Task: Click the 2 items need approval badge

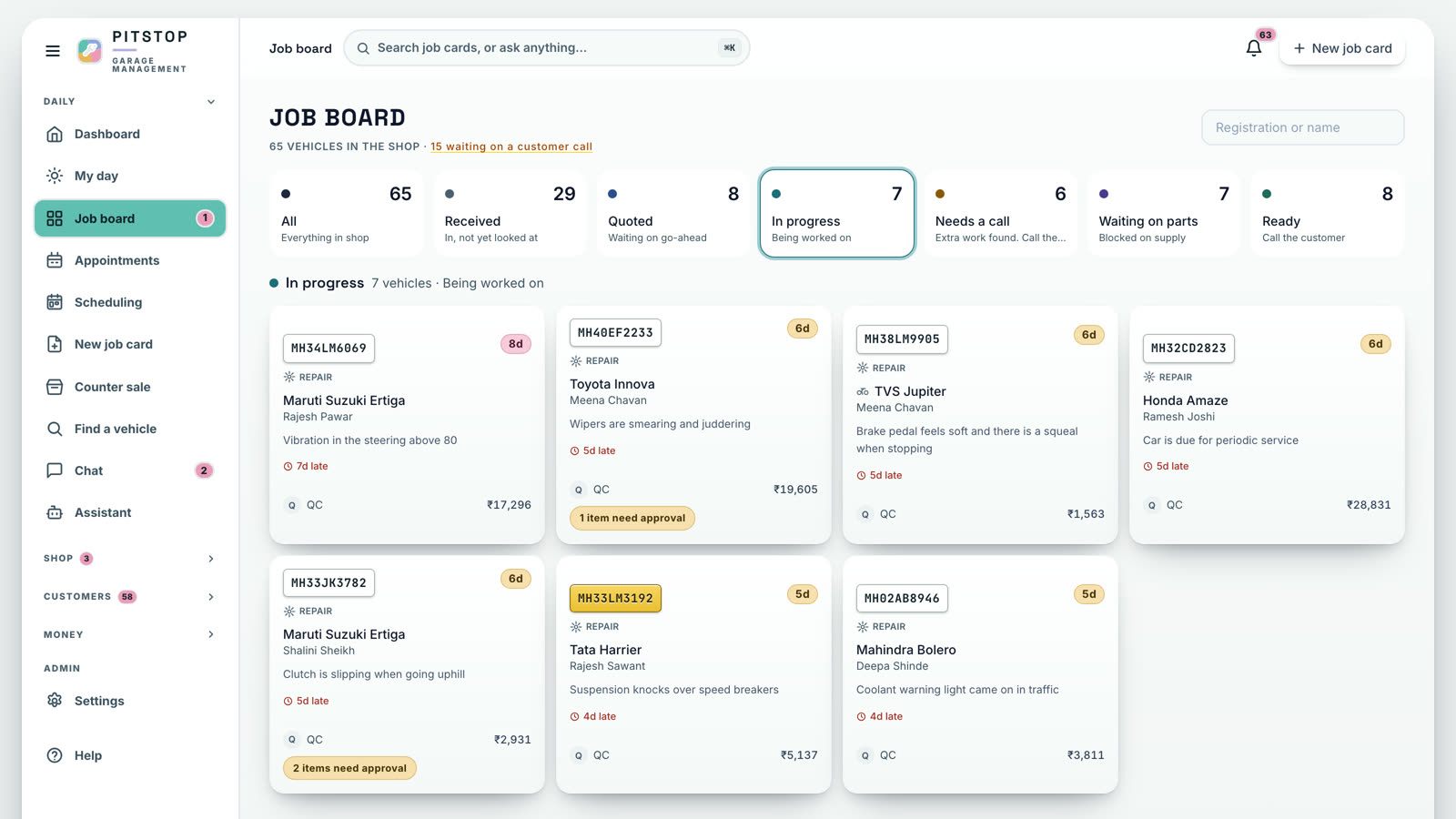Action: [x=349, y=768]
